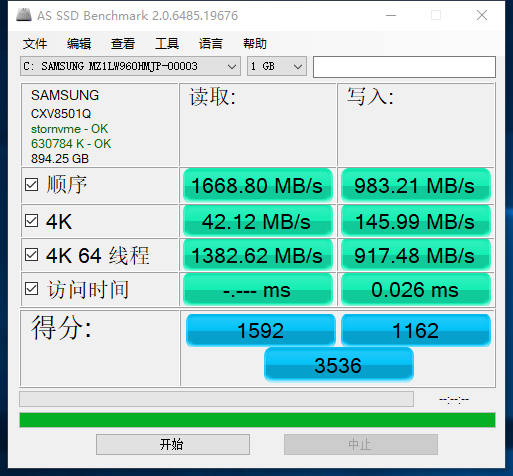Open the 文件 menu

click(x=35, y=44)
